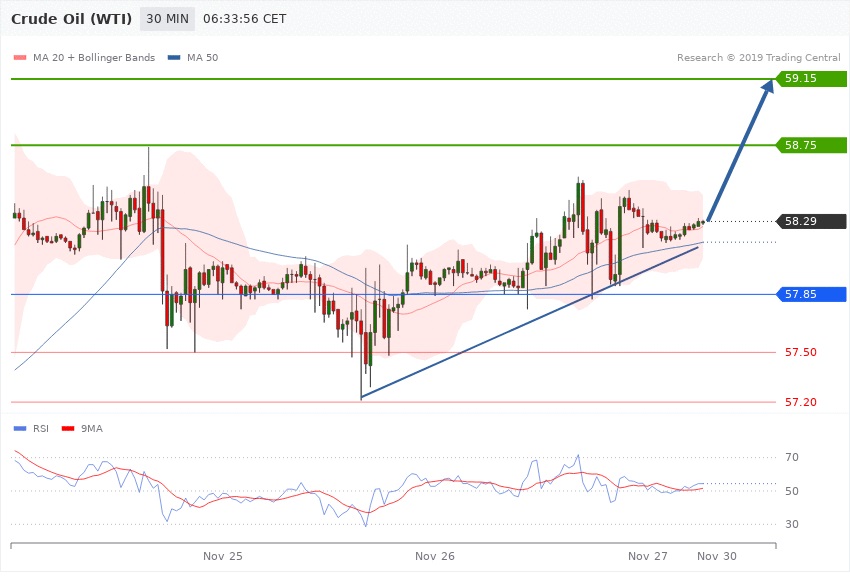Click the 57.20 support level label

pyautogui.click(x=800, y=402)
